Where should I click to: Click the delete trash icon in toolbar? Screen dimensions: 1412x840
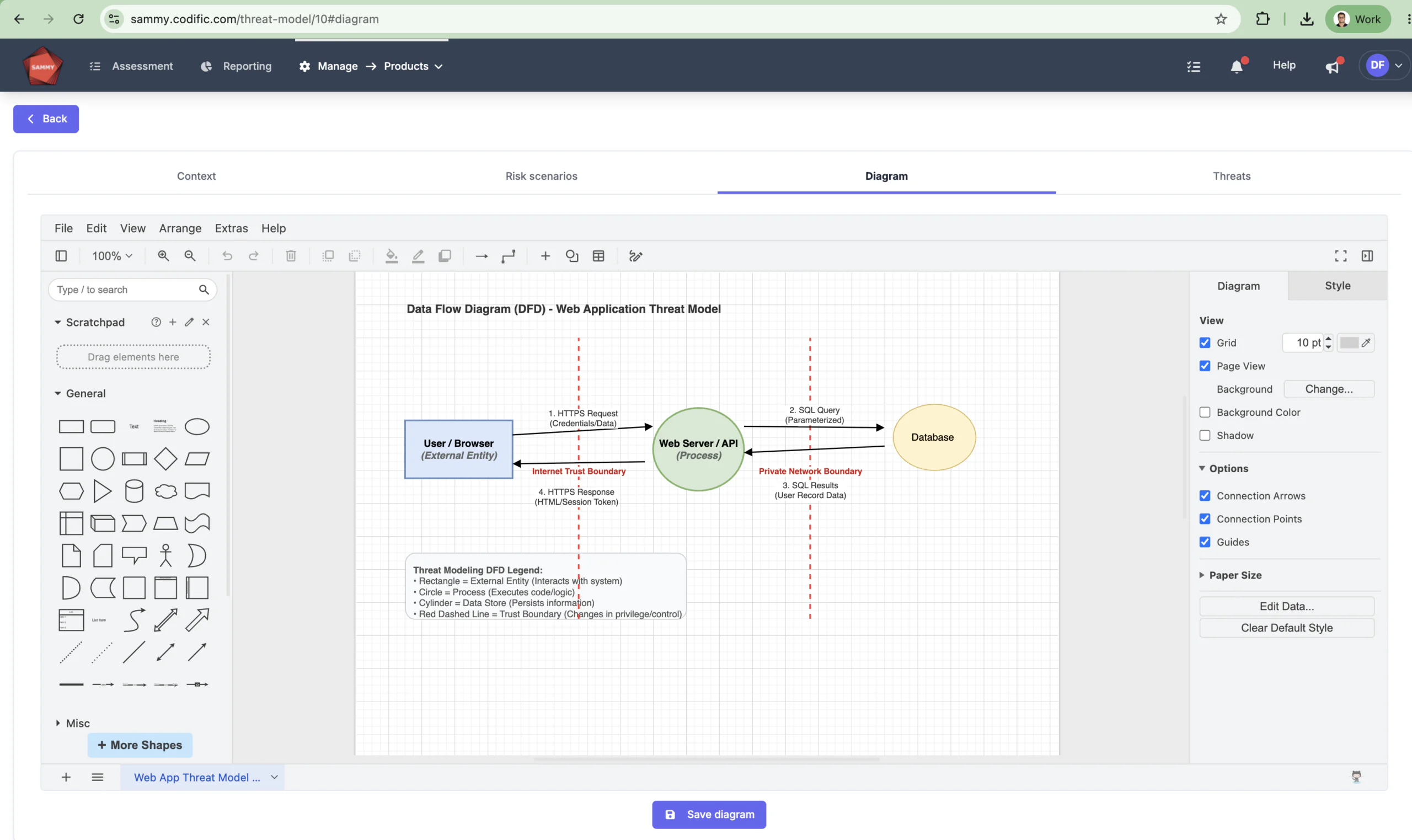[x=291, y=256]
